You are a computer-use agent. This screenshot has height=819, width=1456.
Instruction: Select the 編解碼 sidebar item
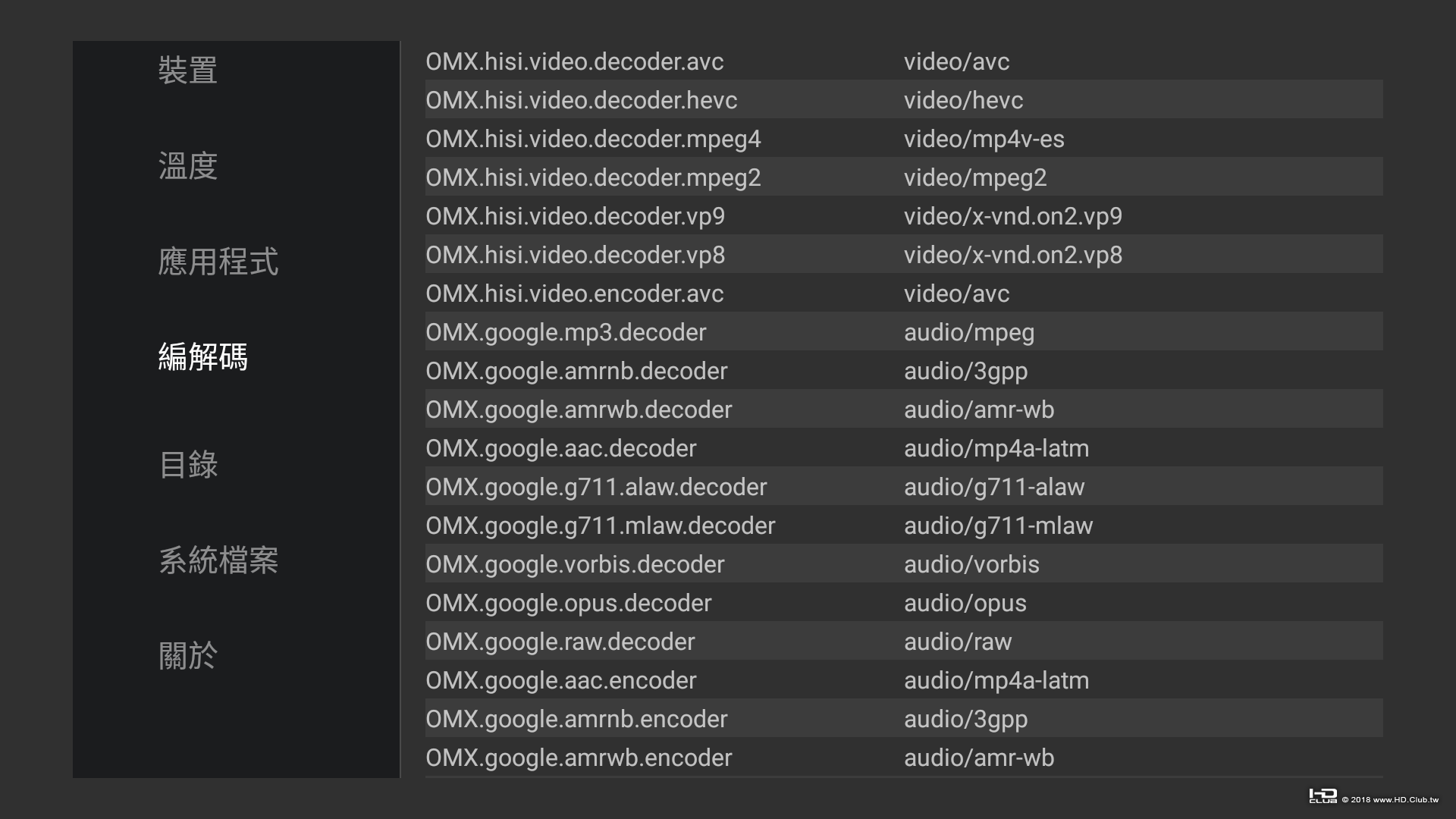tap(202, 357)
